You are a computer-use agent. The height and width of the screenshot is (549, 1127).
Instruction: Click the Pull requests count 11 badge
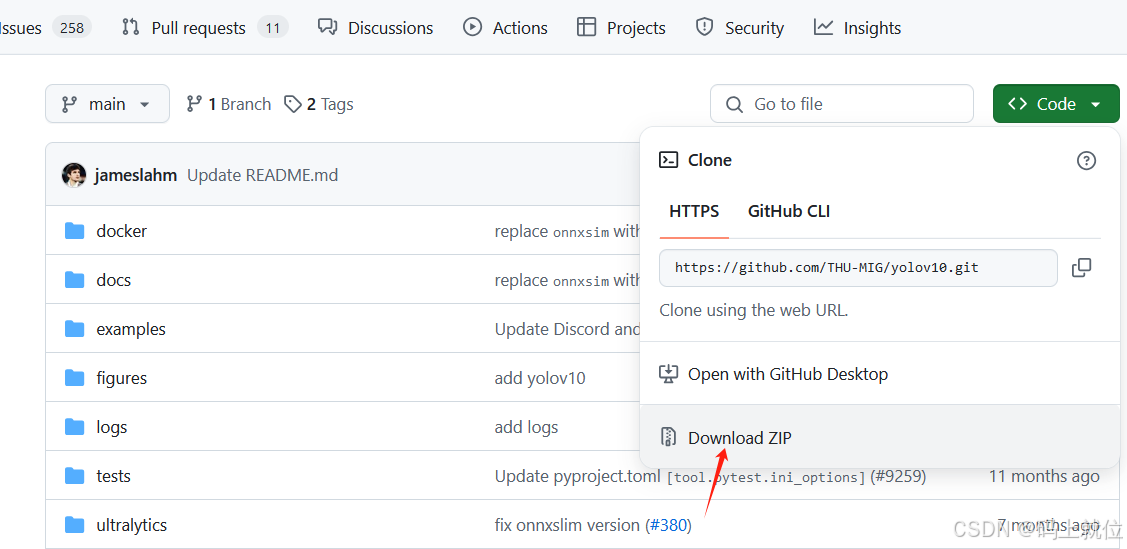(272, 28)
